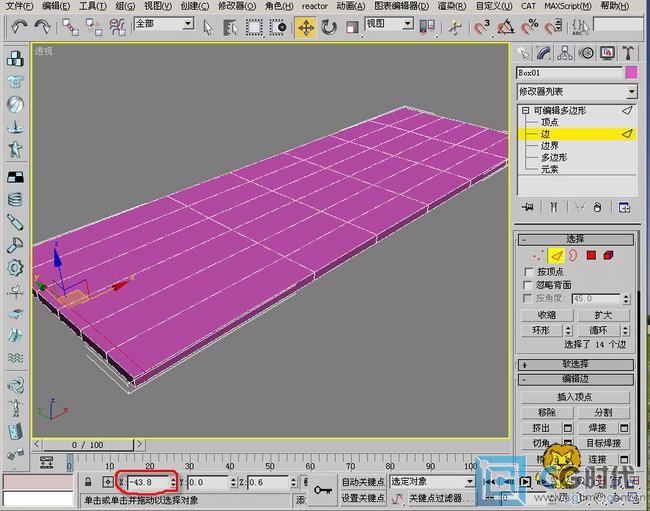Select the Select and Link tool

[70, 27]
